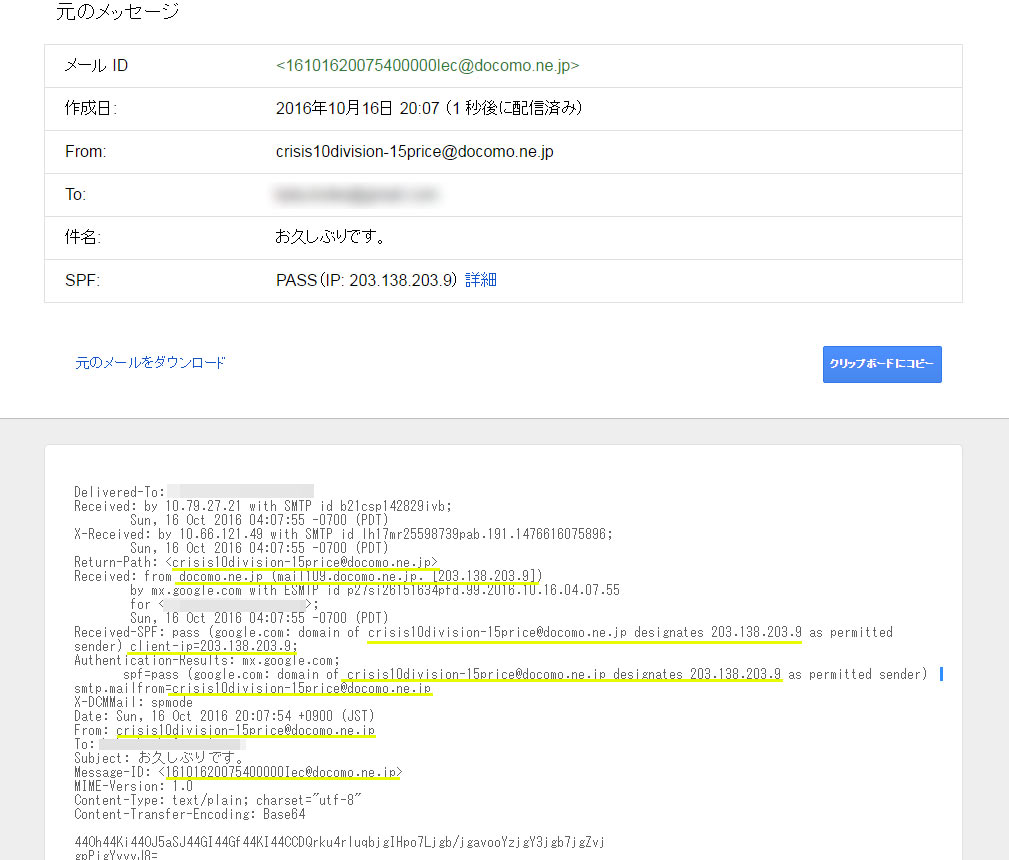Click the smtp.mailfrom= header line
This screenshot has height=860, width=1009.
coord(252,688)
